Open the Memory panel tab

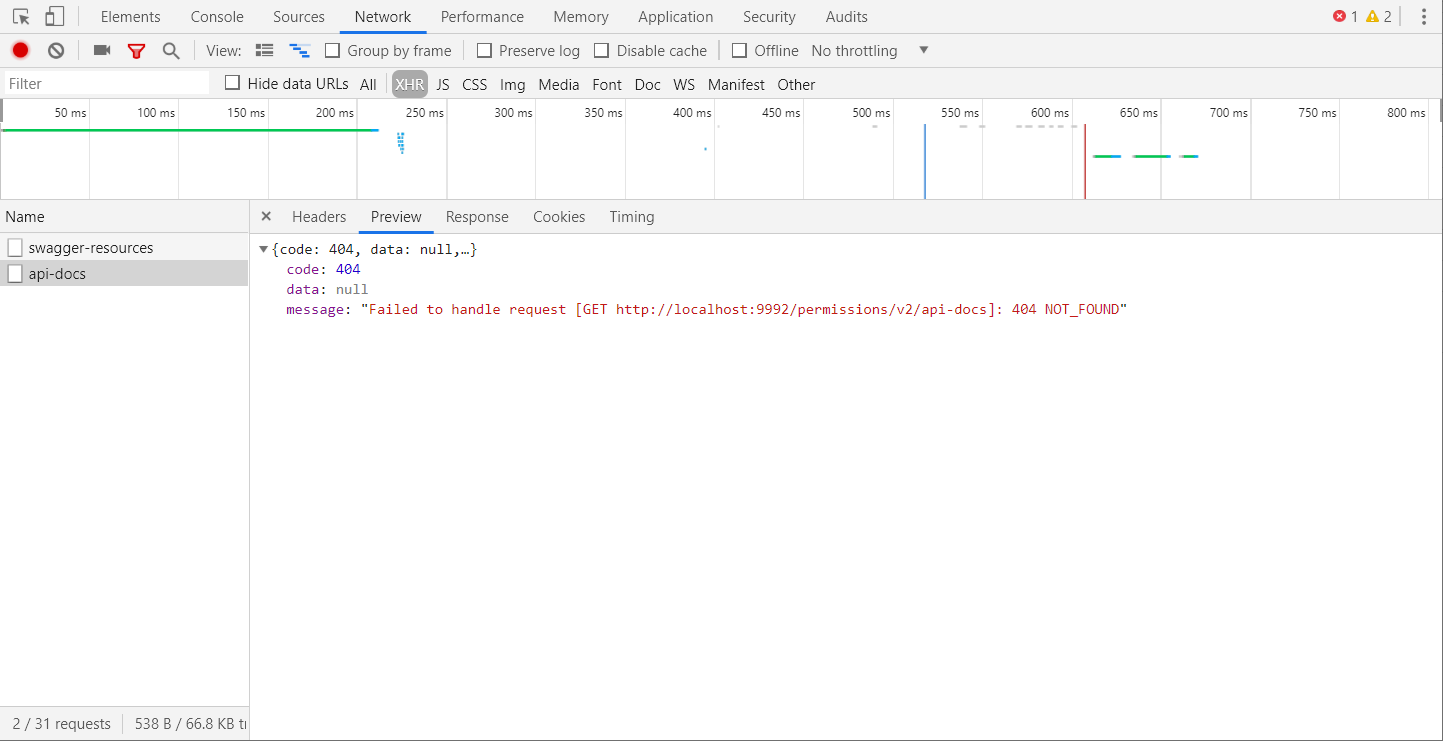581,17
